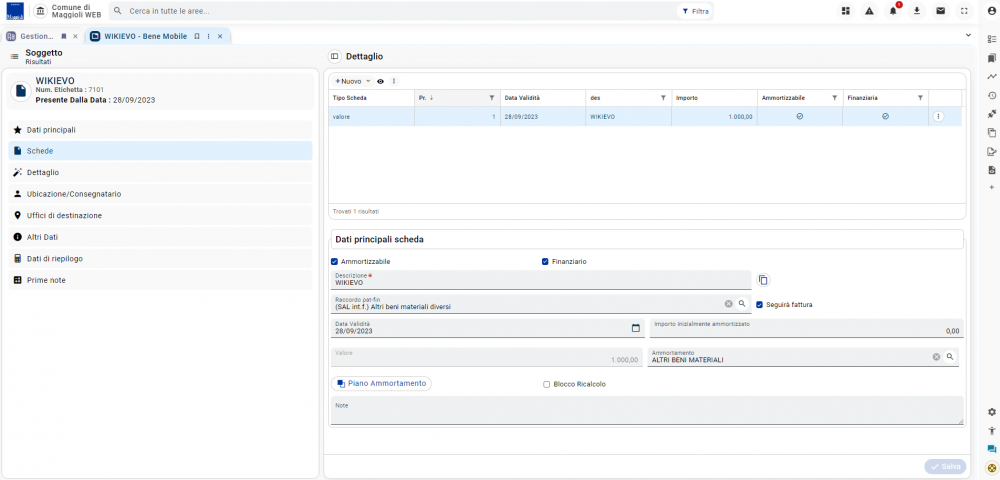Toggle the bookmark on Gestion... tab
Screen dimensions: 1000x480
click(x=64, y=36)
